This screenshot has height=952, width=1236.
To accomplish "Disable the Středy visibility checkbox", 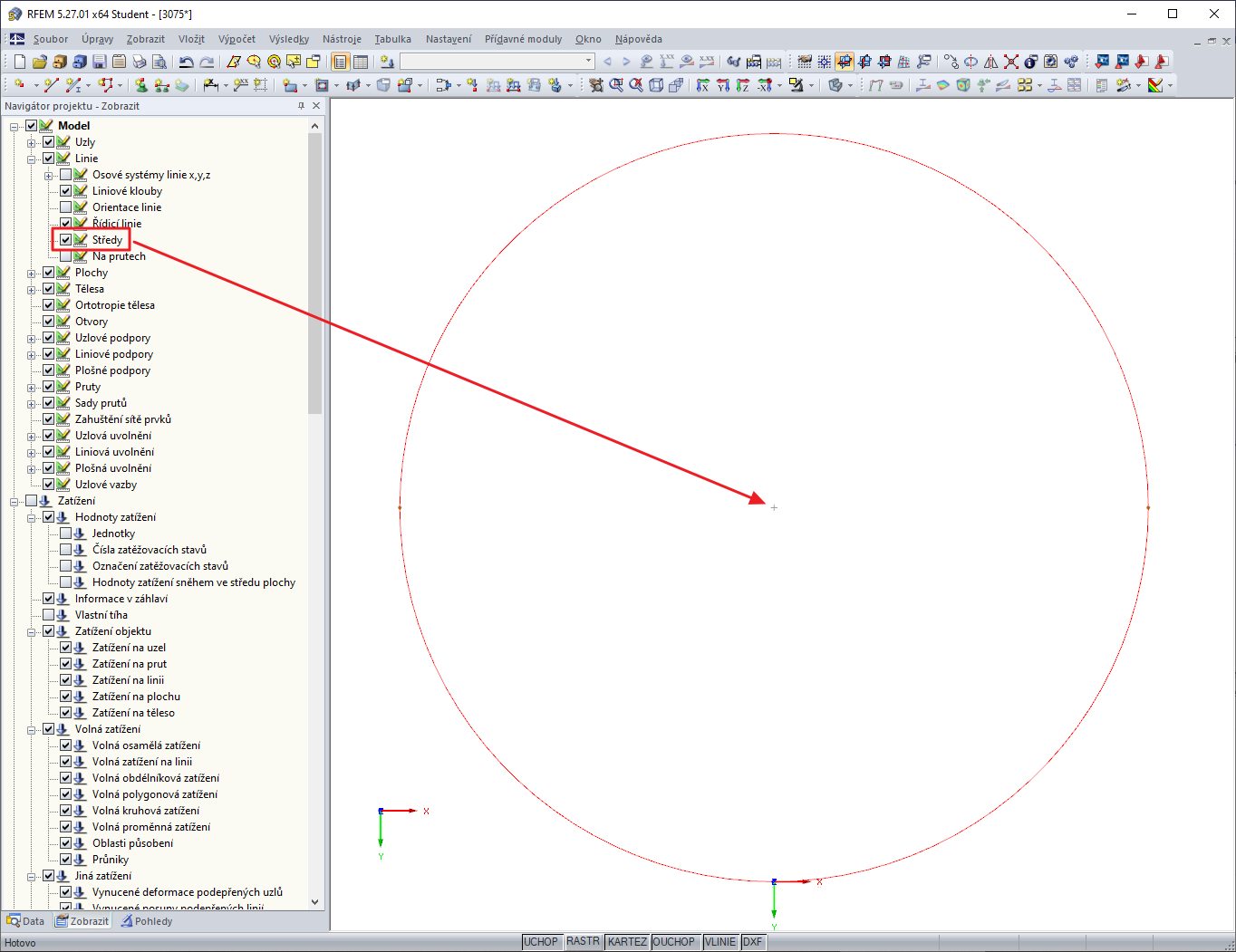I will point(65,239).
